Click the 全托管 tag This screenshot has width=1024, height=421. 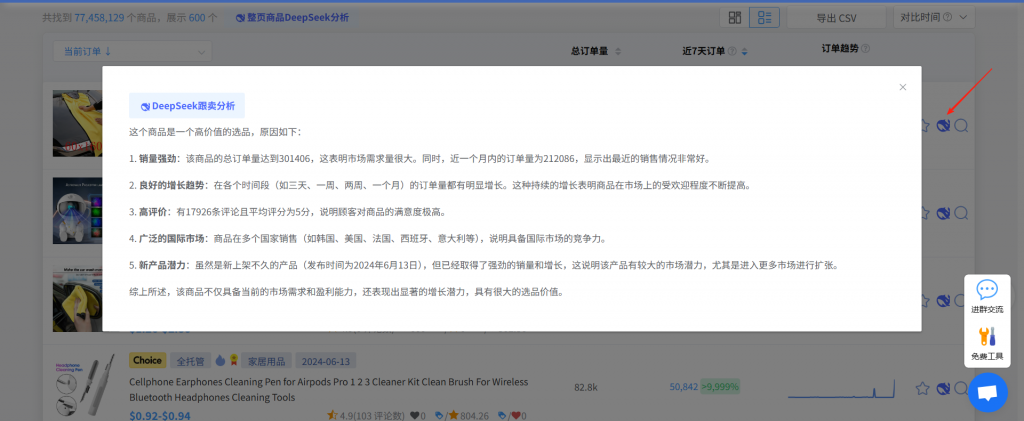point(190,360)
